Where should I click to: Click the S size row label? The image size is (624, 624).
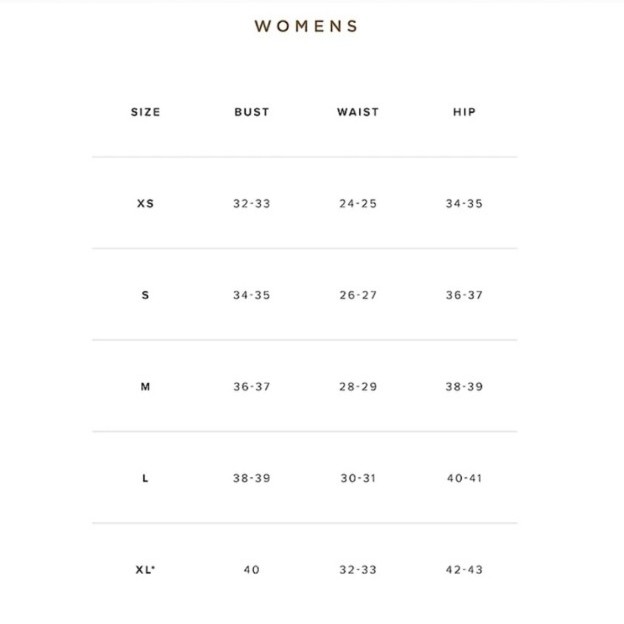(x=145, y=295)
